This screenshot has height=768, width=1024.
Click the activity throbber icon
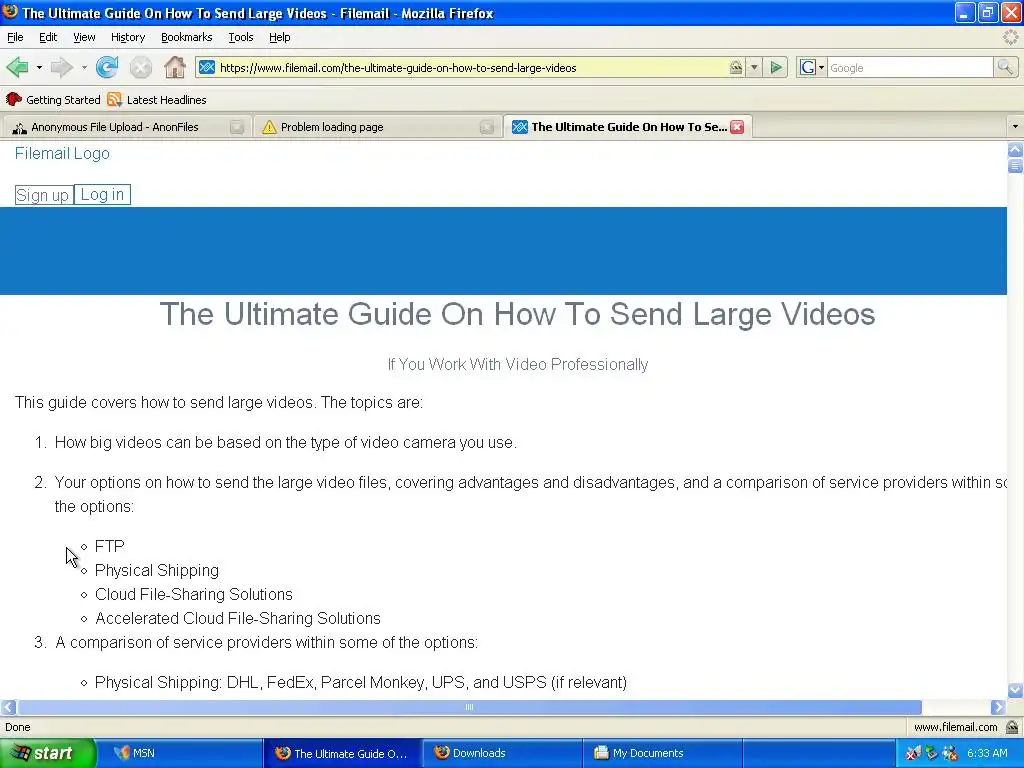click(1010, 37)
